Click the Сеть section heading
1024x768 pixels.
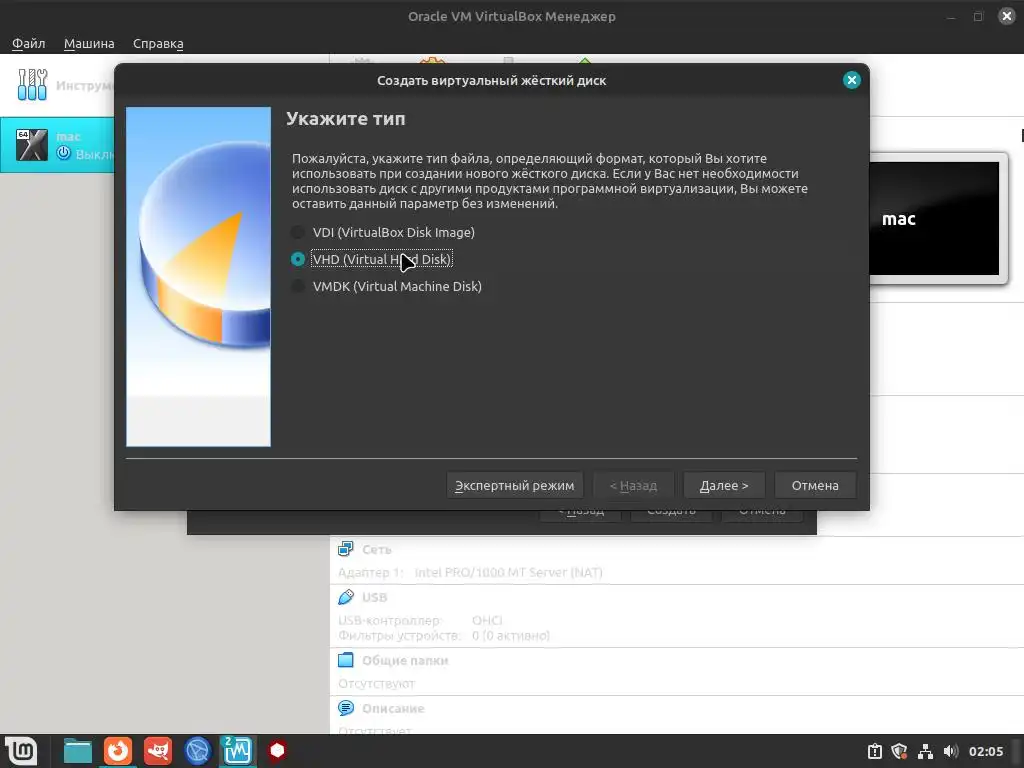tap(377, 549)
